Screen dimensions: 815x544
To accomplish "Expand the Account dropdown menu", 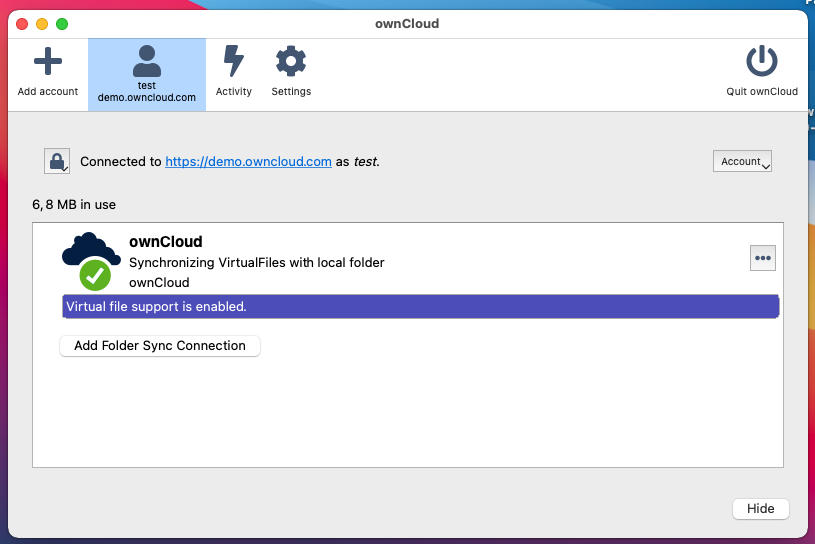I will pos(742,161).
